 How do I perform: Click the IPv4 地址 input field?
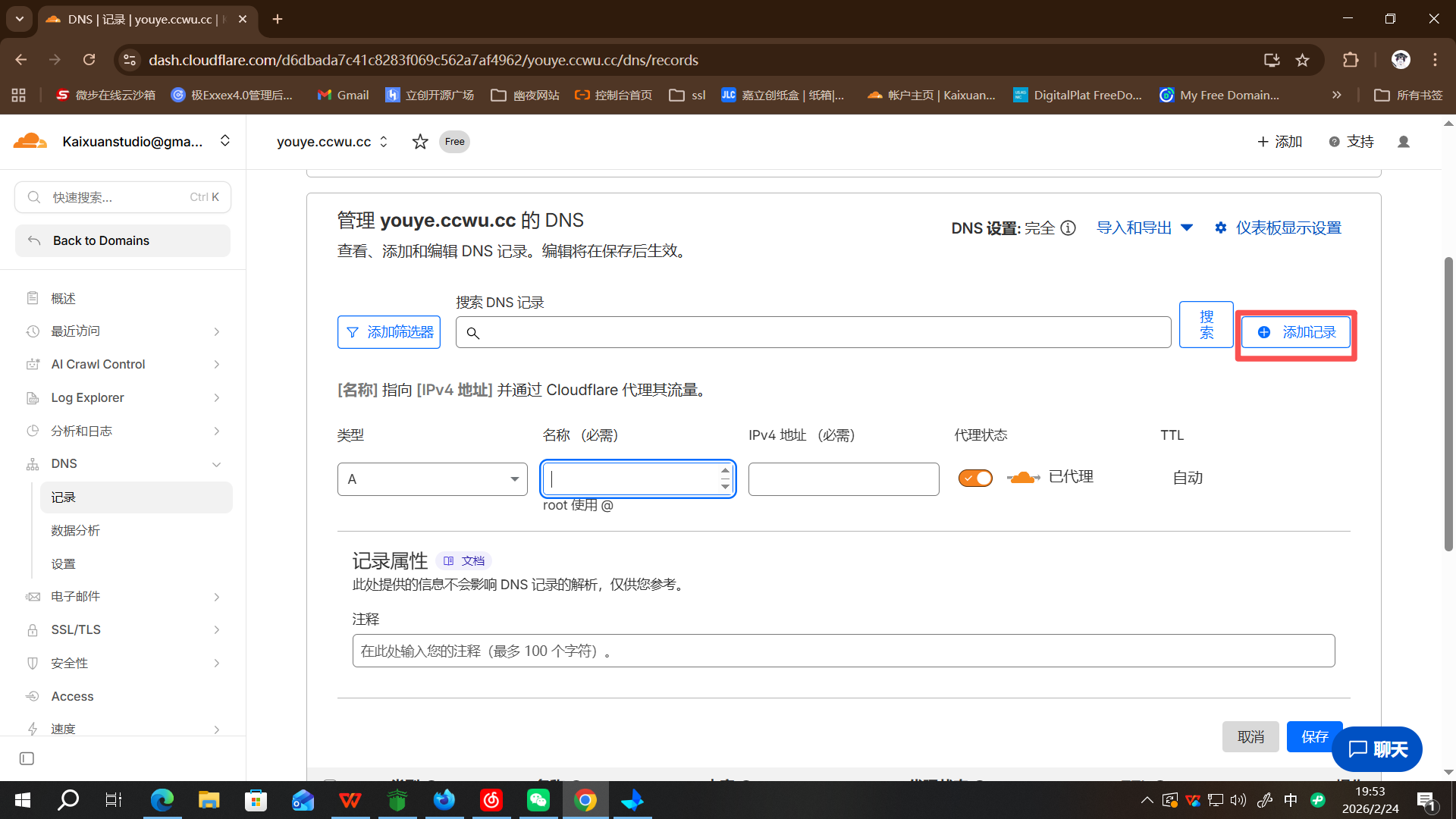click(x=843, y=479)
